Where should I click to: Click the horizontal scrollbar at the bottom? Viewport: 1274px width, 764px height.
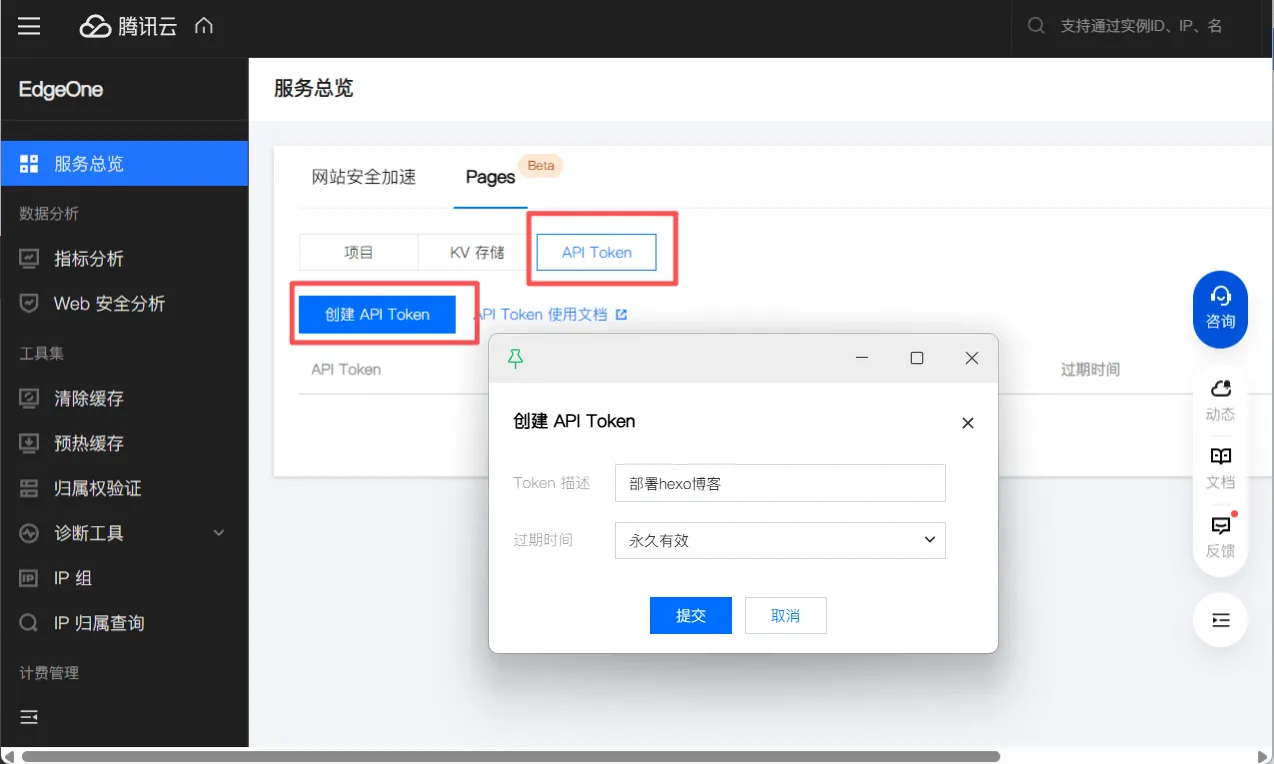(x=511, y=756)
